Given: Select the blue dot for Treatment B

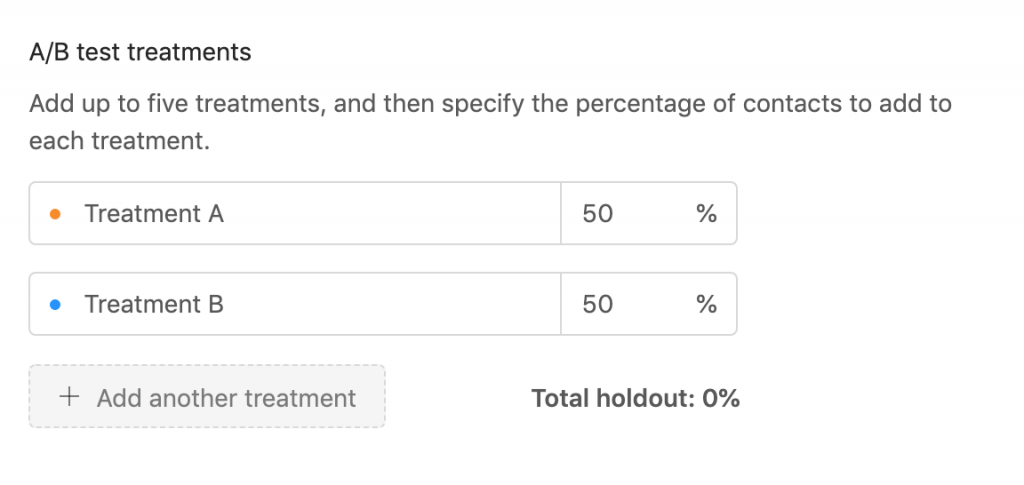Looking at the screenshot, I should tap(56, 304).
